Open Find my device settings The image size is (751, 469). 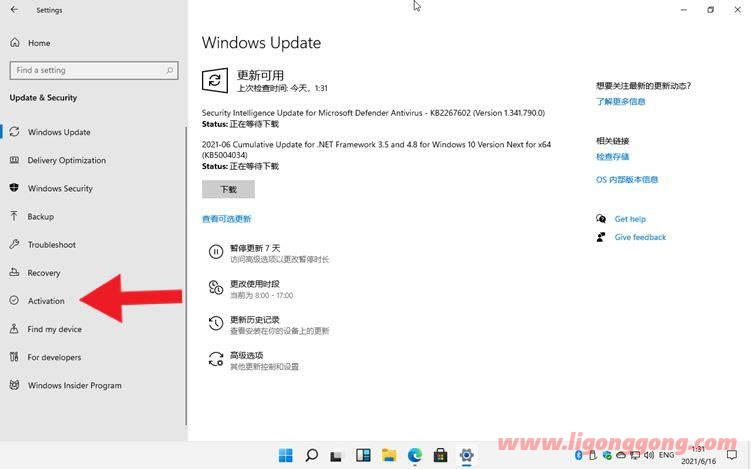55,330
